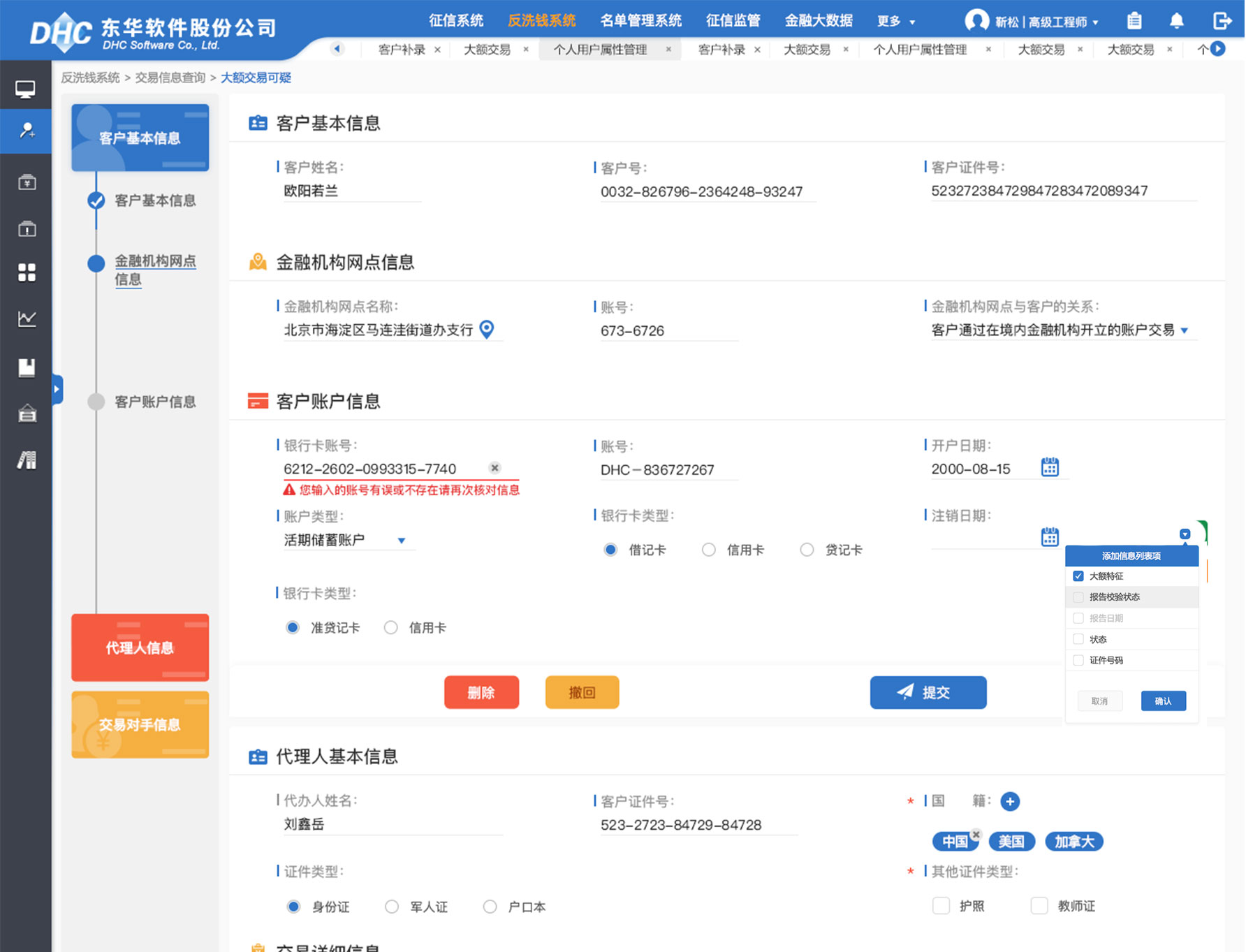Click the notification bell in the top bar
The height and width of the screenshot is (952, 1246).
click(x=1178, y=21)
